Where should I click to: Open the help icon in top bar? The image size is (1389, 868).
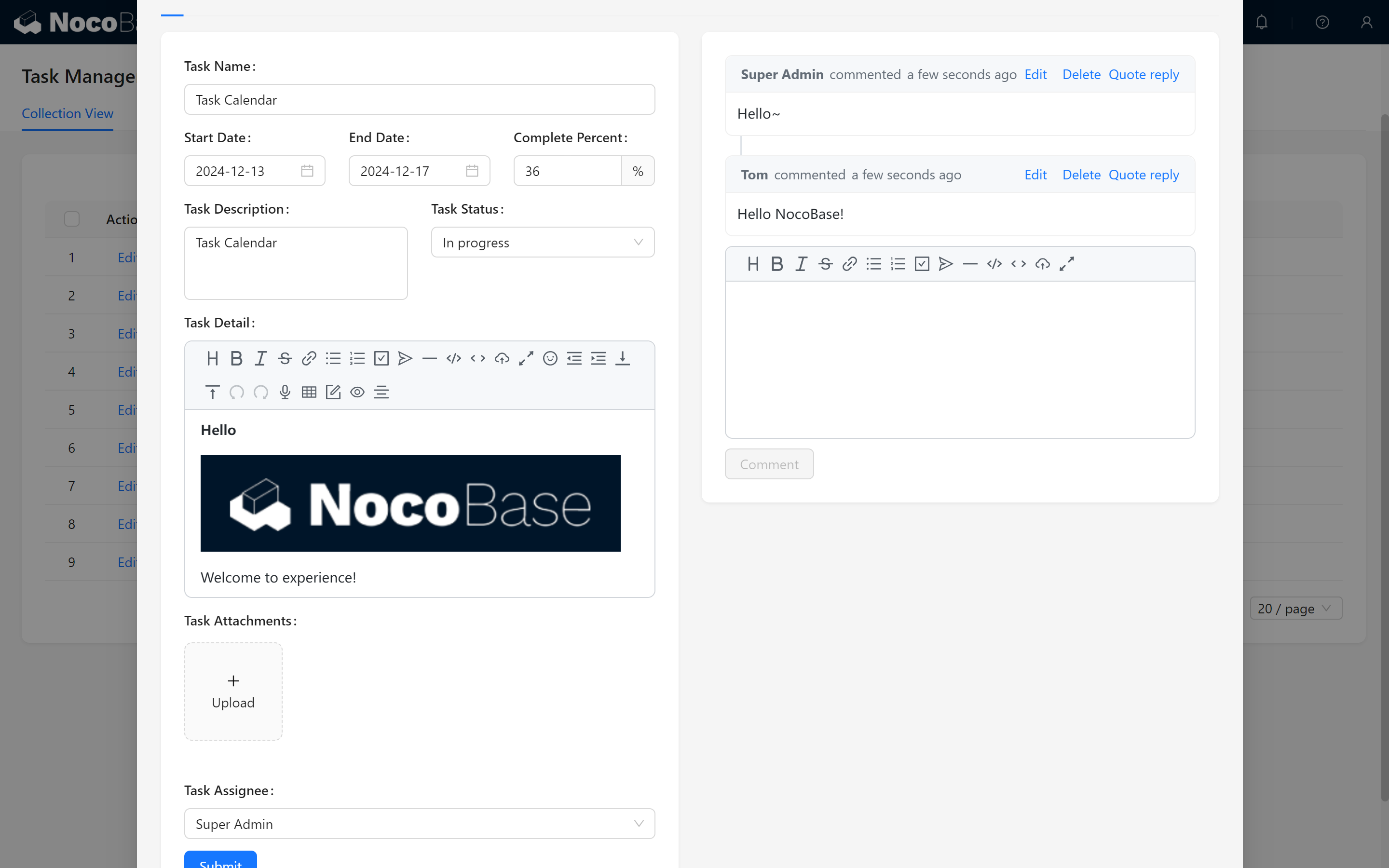(x=1322, y=22)
